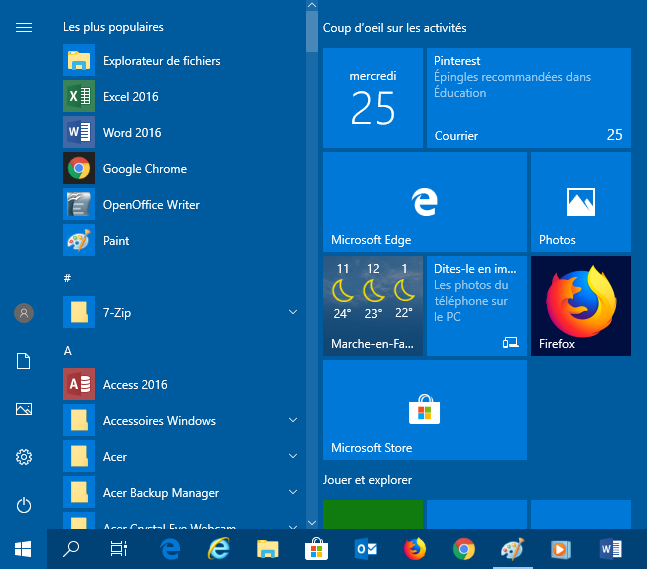Viewport: 647px width, 569px height.
Task: Click the app list scrollbar up arrow
Action: point(312,5)
